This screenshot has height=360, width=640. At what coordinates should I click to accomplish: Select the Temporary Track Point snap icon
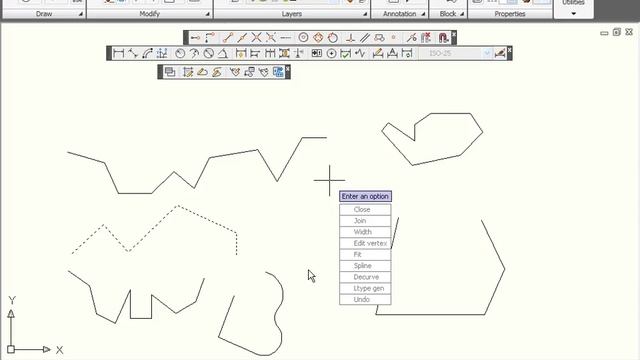point(195,38)
